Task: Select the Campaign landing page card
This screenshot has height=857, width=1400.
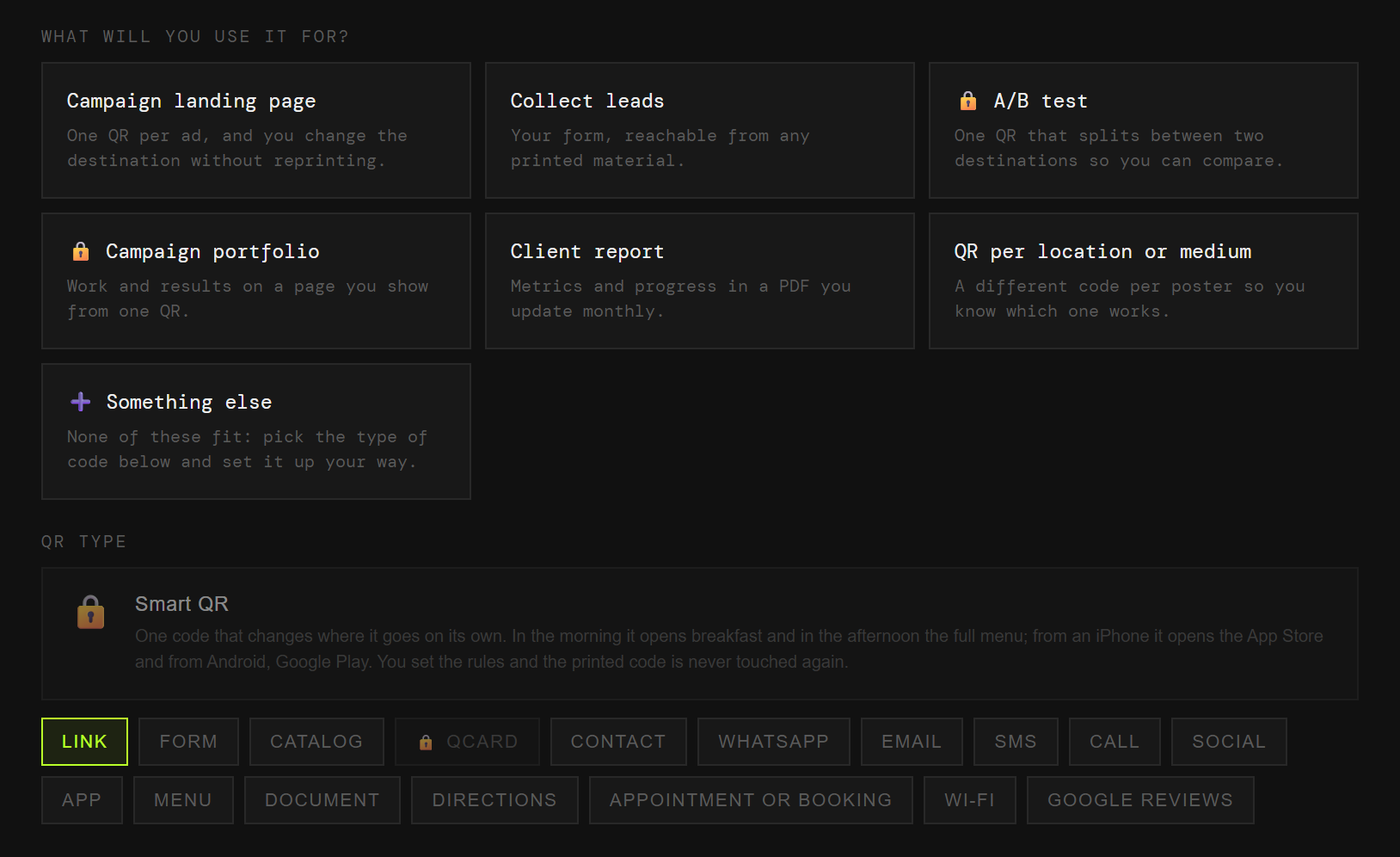Action: [256, 130]
